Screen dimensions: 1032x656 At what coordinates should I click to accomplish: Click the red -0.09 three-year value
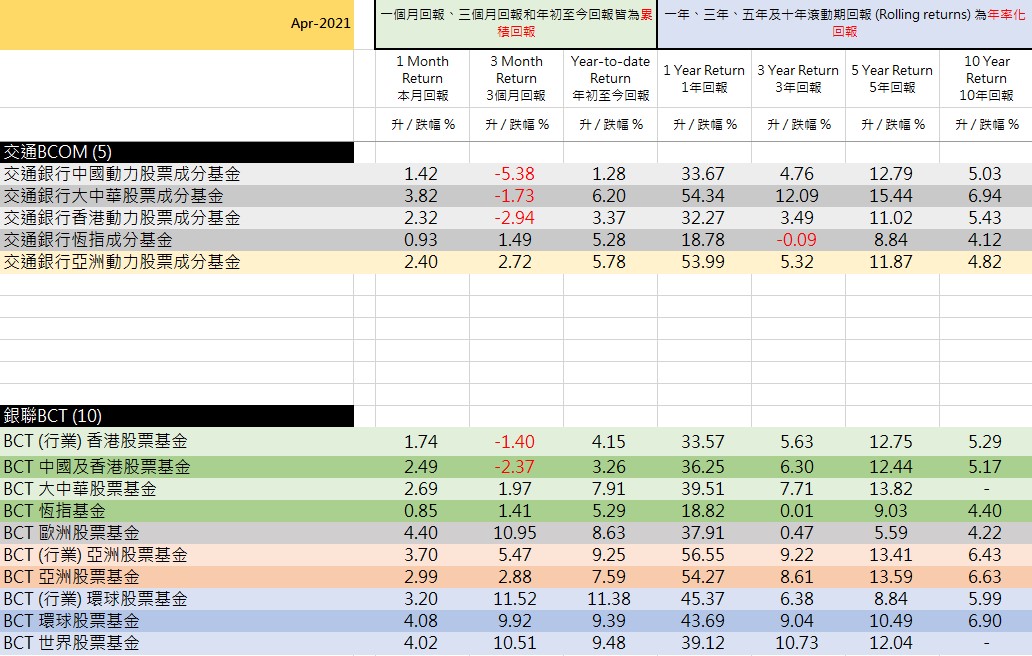[x=796, y=240]
